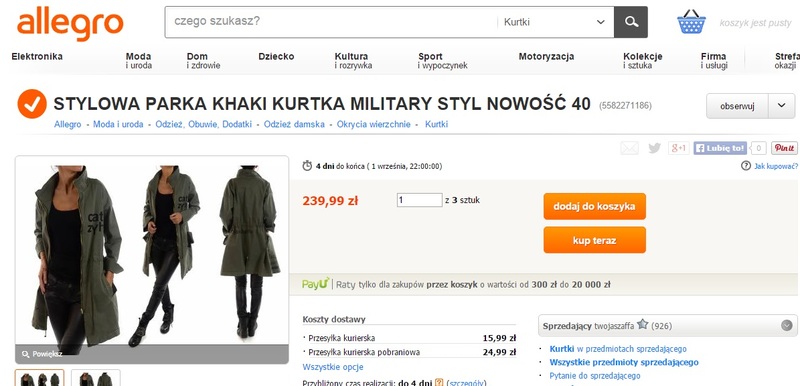Open the Kurtki category dropdown in search

point(555,22)
